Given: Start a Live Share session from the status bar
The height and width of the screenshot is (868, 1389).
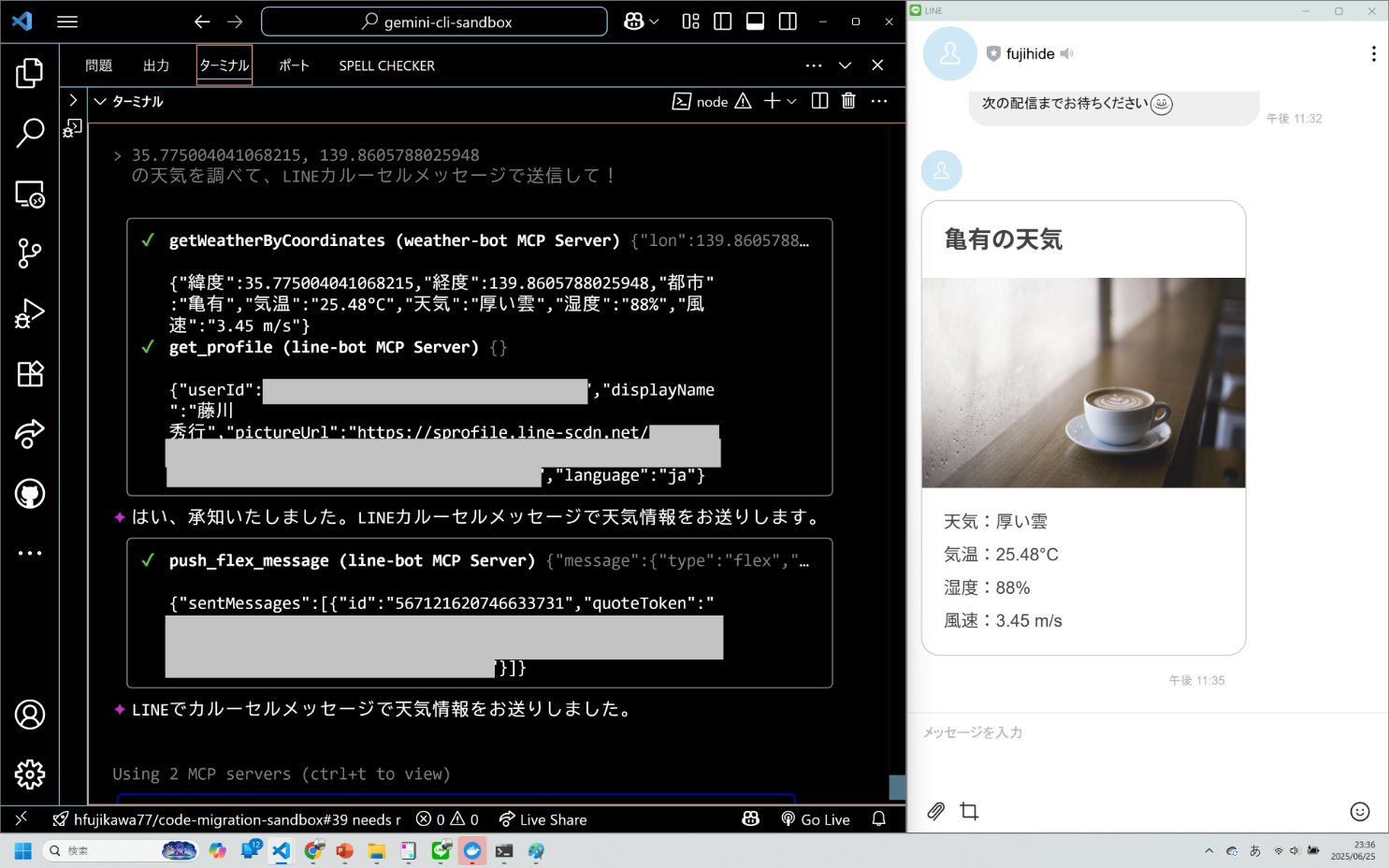Looking at the screenshot, I should pos(543,819).
